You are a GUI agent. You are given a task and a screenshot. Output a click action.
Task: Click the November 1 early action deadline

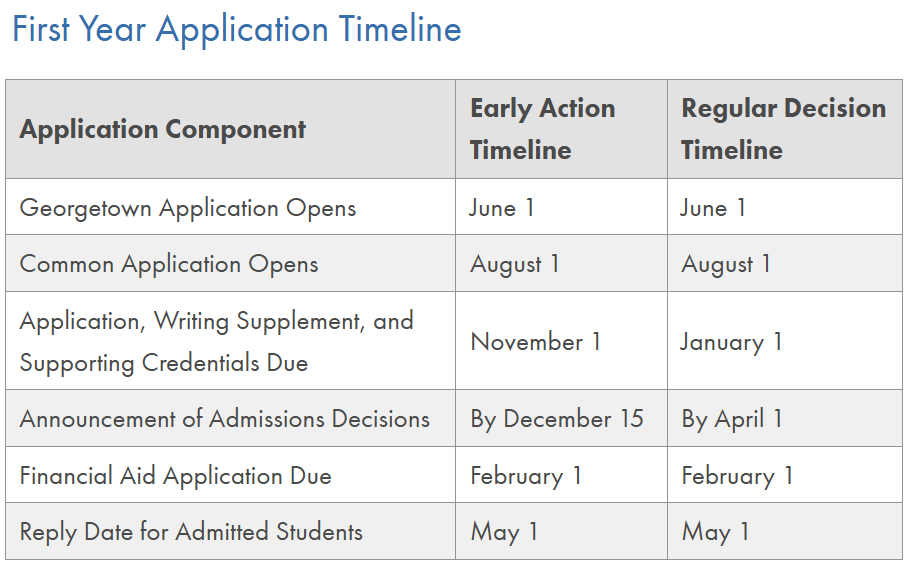(x=535, y=342)
